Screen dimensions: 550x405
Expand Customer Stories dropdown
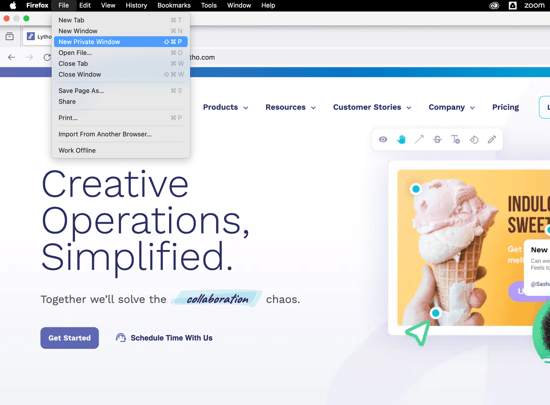pos(372,107)
